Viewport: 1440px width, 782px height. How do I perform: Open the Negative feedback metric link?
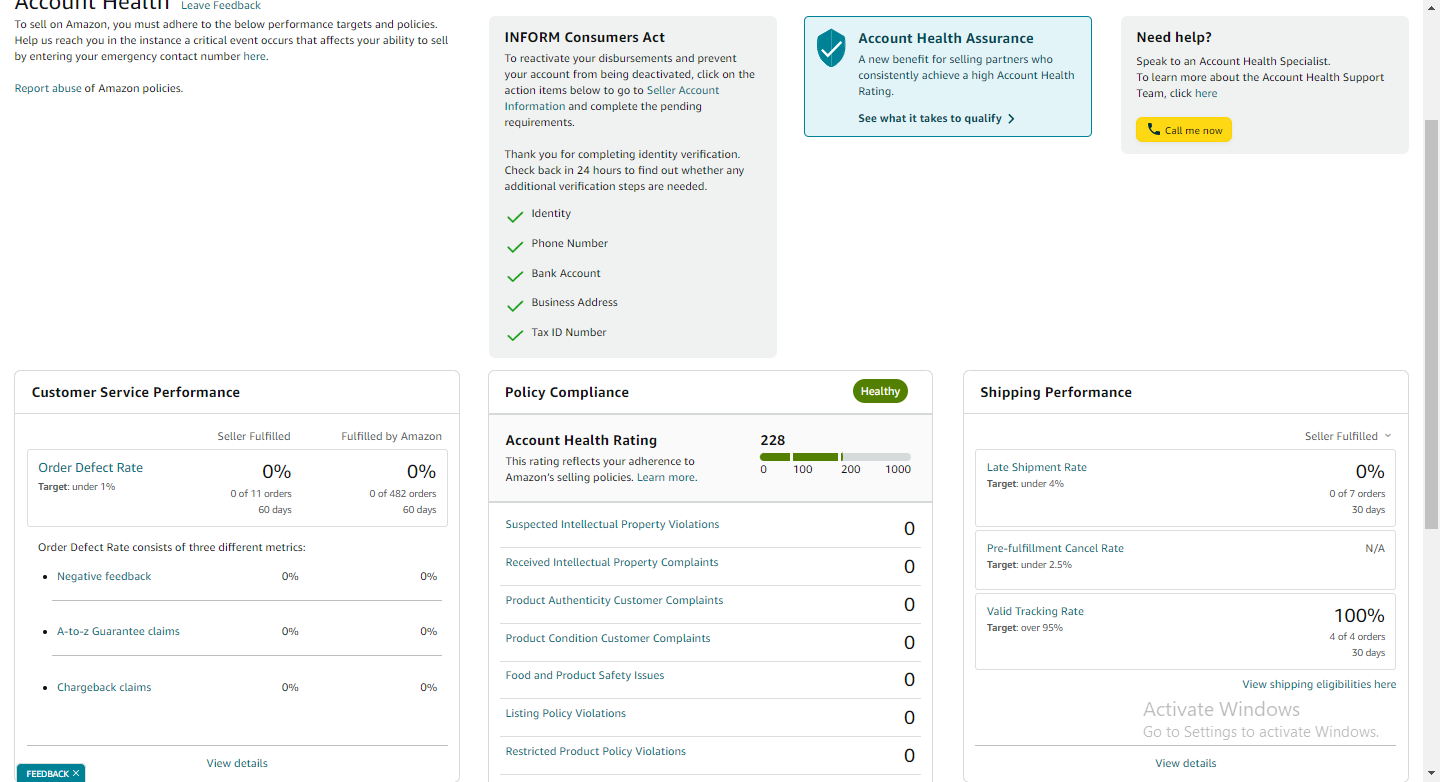click(104, 577)
